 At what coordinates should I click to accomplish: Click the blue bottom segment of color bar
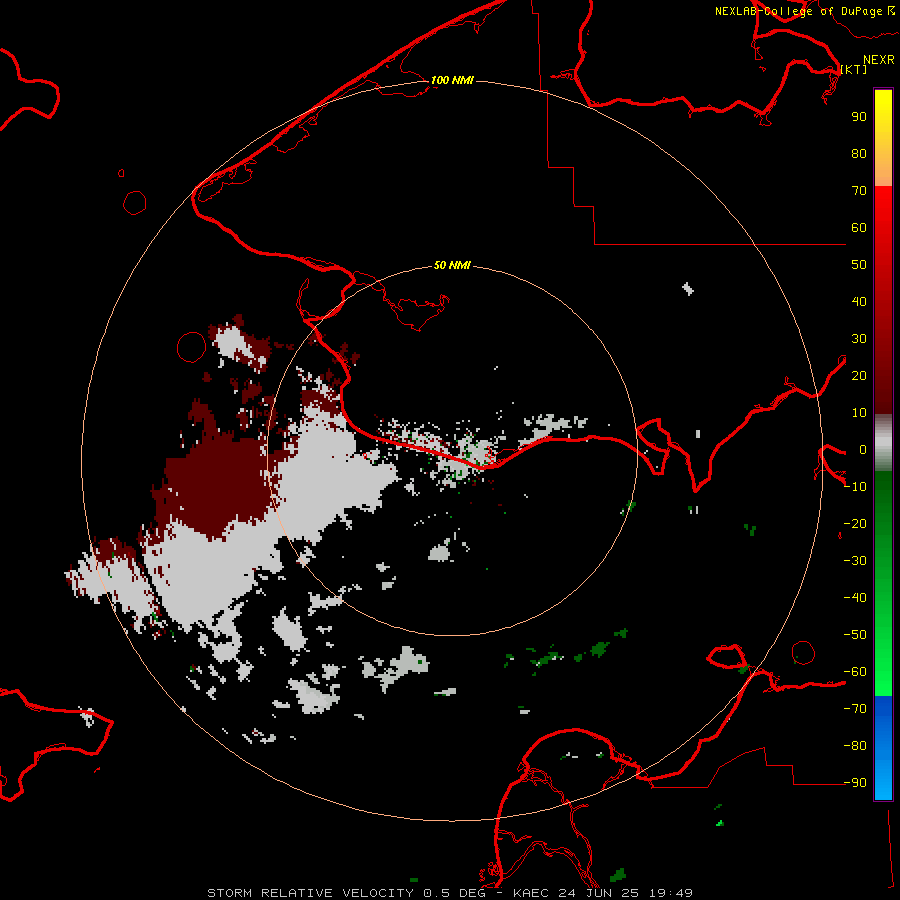point(883,747)
